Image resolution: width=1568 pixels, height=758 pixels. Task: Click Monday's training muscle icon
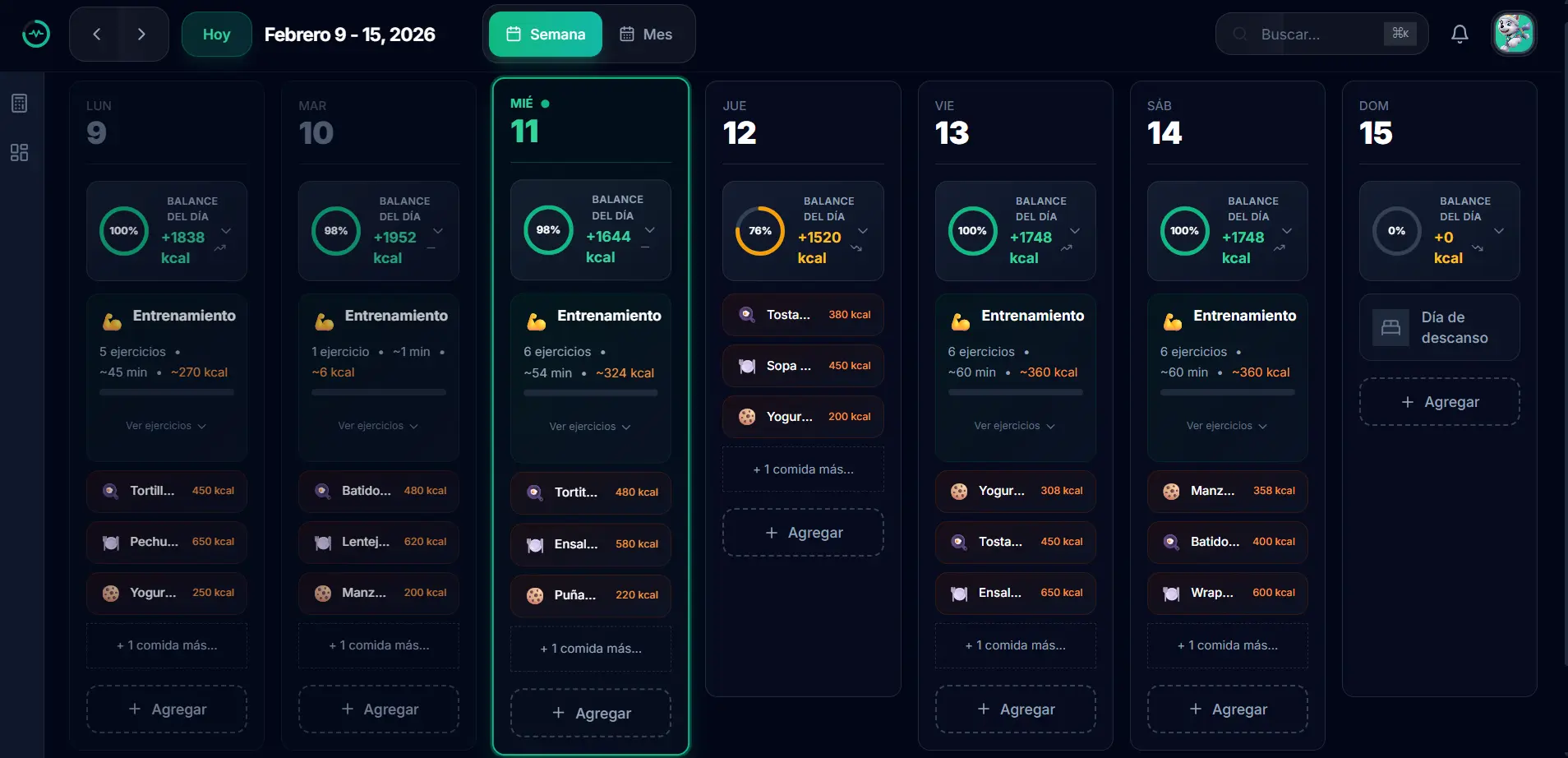112,321
